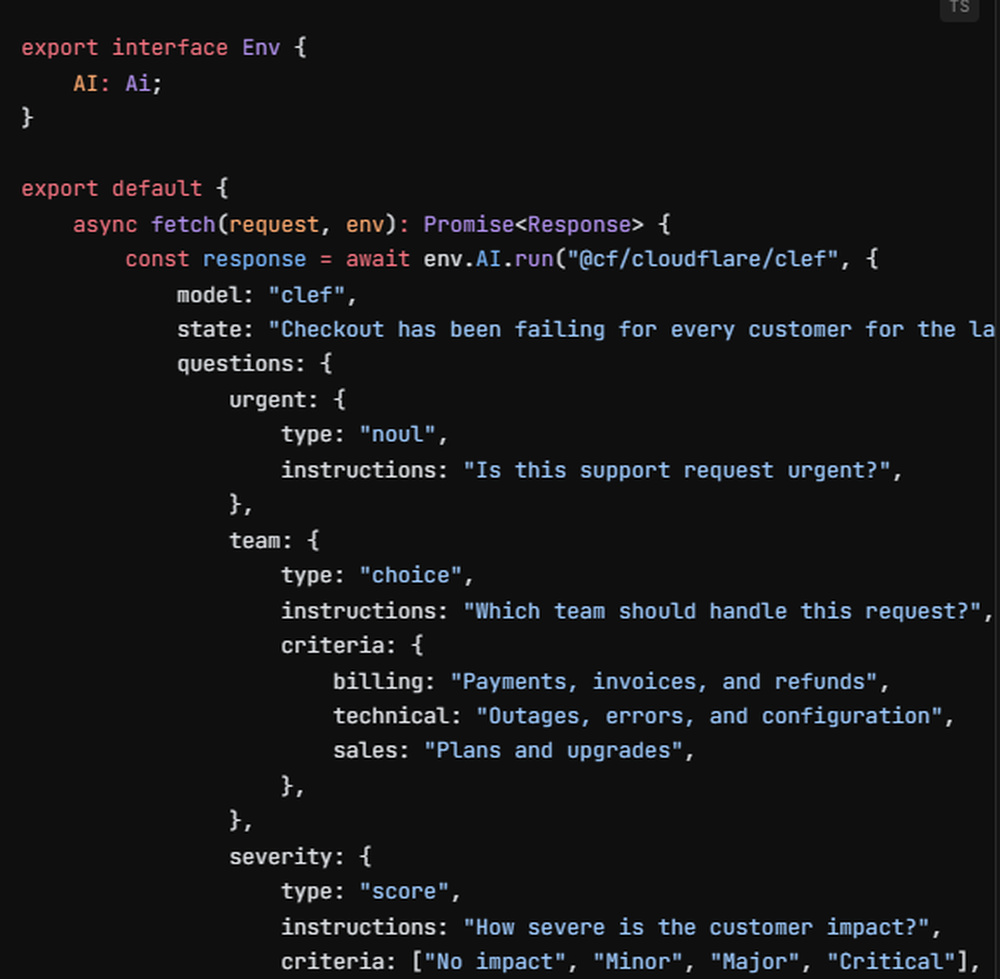Click the "Is this support request urgent?" string
The width and height of the screenshot is (1000, 979).
pos(677,471)
